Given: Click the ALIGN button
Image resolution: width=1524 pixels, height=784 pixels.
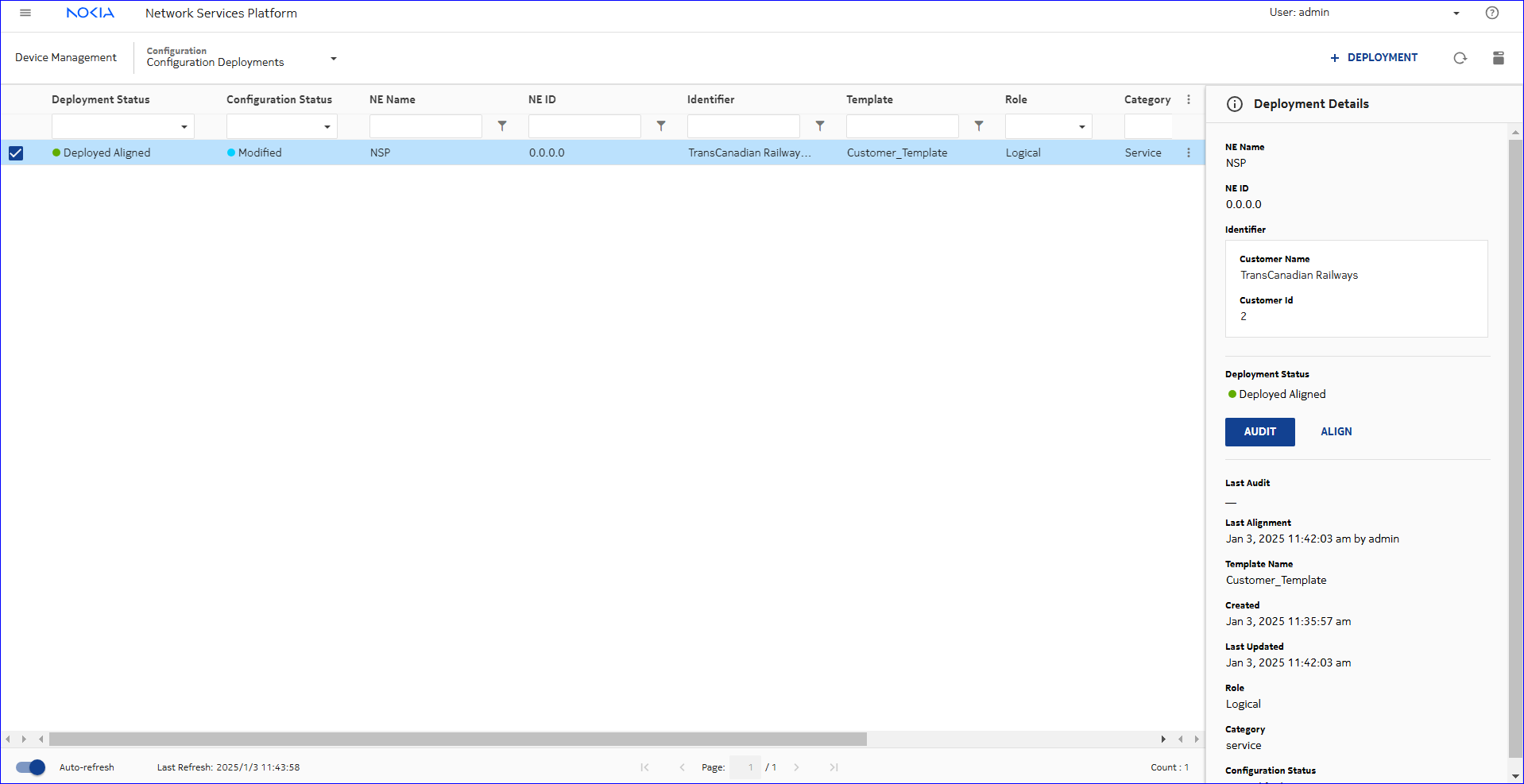Looking at the screenshot, I should [x=1336, y=432].
